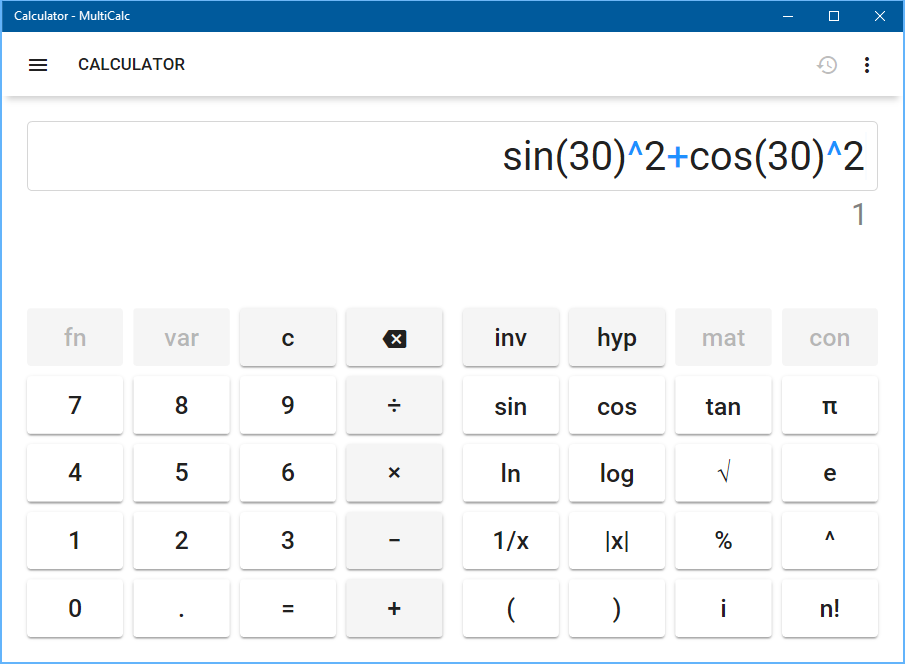The width and height of the screenshot is (905, 664).
Task: Open the con constants list
Action: point(829,338)
